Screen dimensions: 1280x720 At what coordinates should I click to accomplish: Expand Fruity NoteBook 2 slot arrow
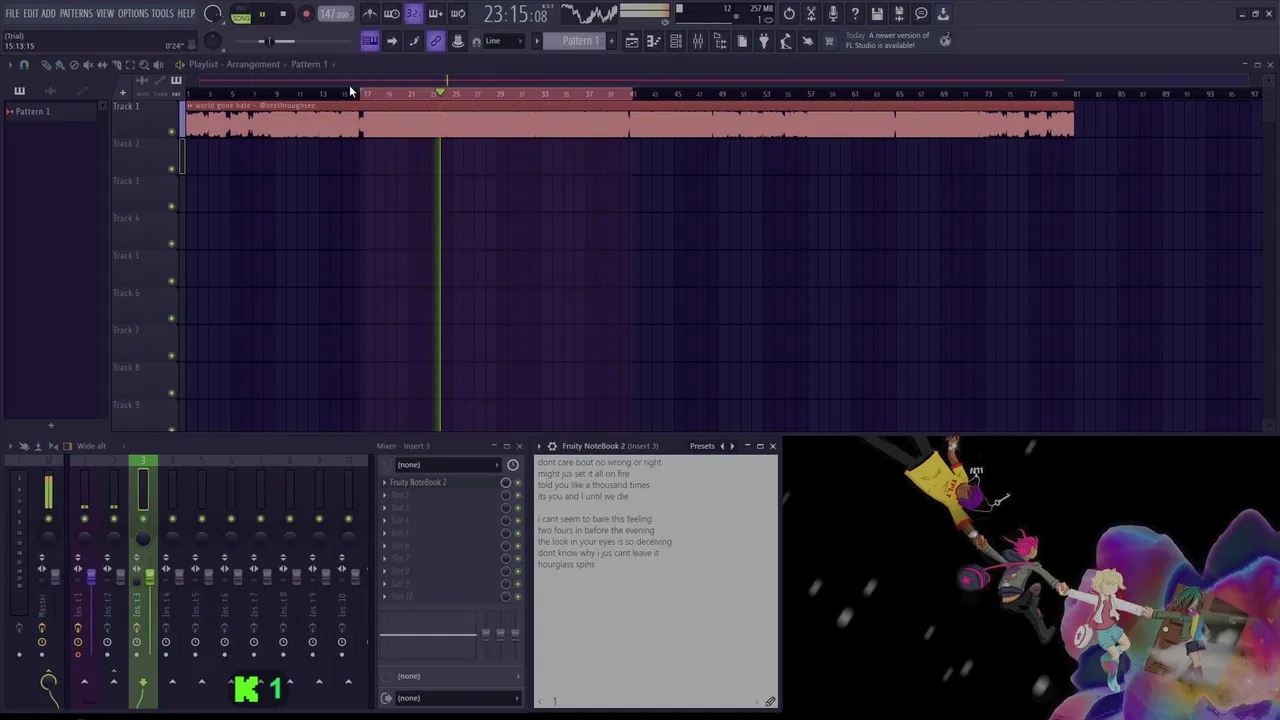385,483
